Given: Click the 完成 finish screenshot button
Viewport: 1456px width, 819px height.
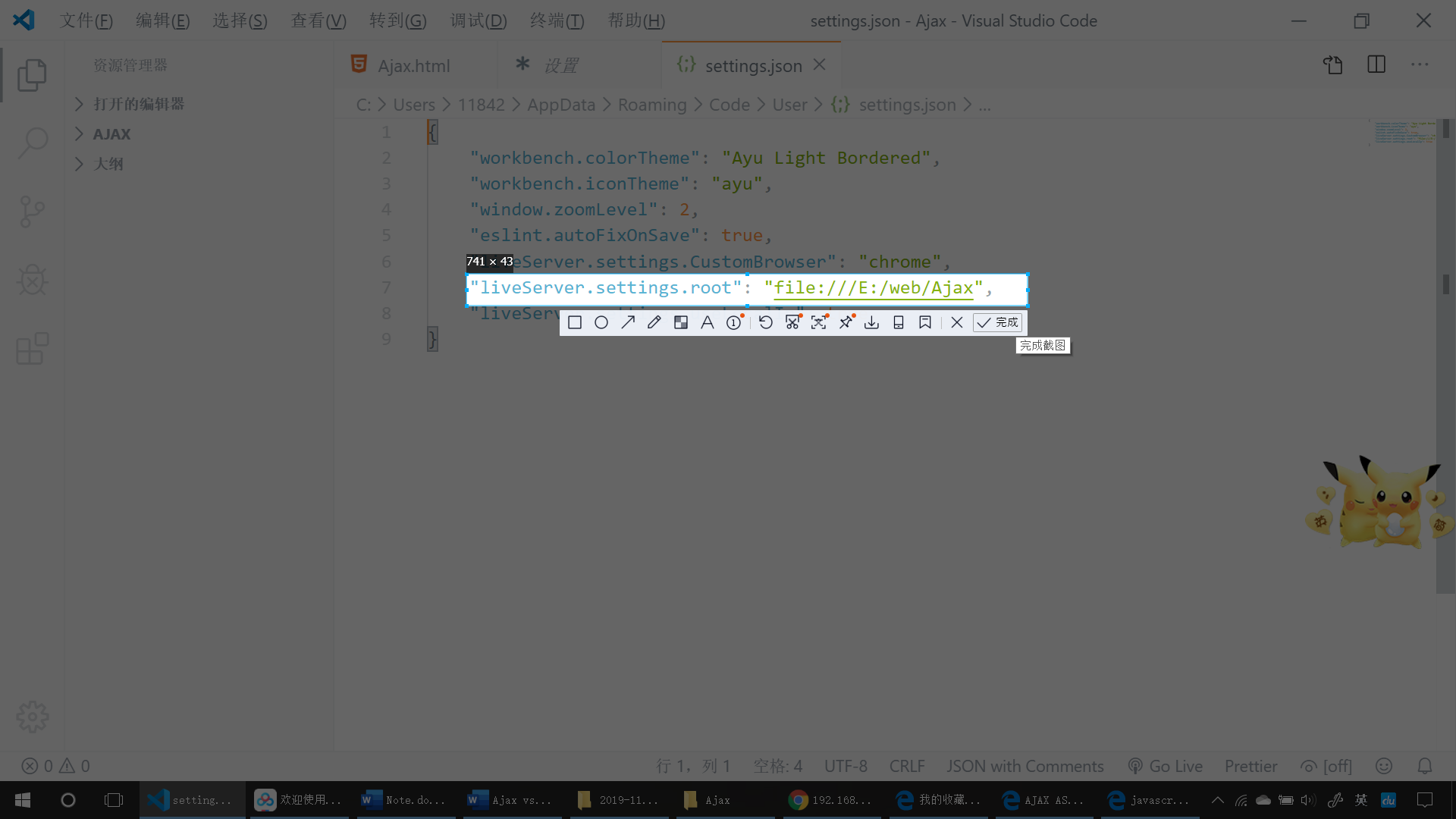Looking at the screenshot, I should coord(998,322).
